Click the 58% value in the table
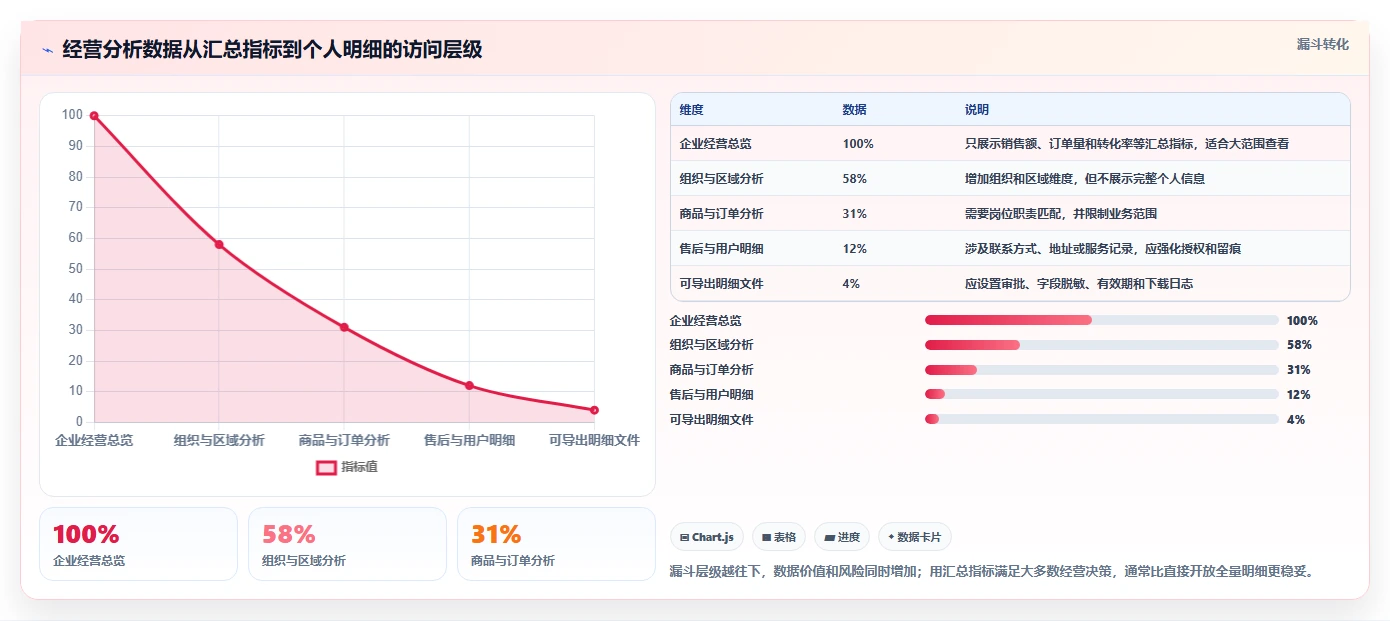The image size is (1390, 621). click(x=855, y=179)
